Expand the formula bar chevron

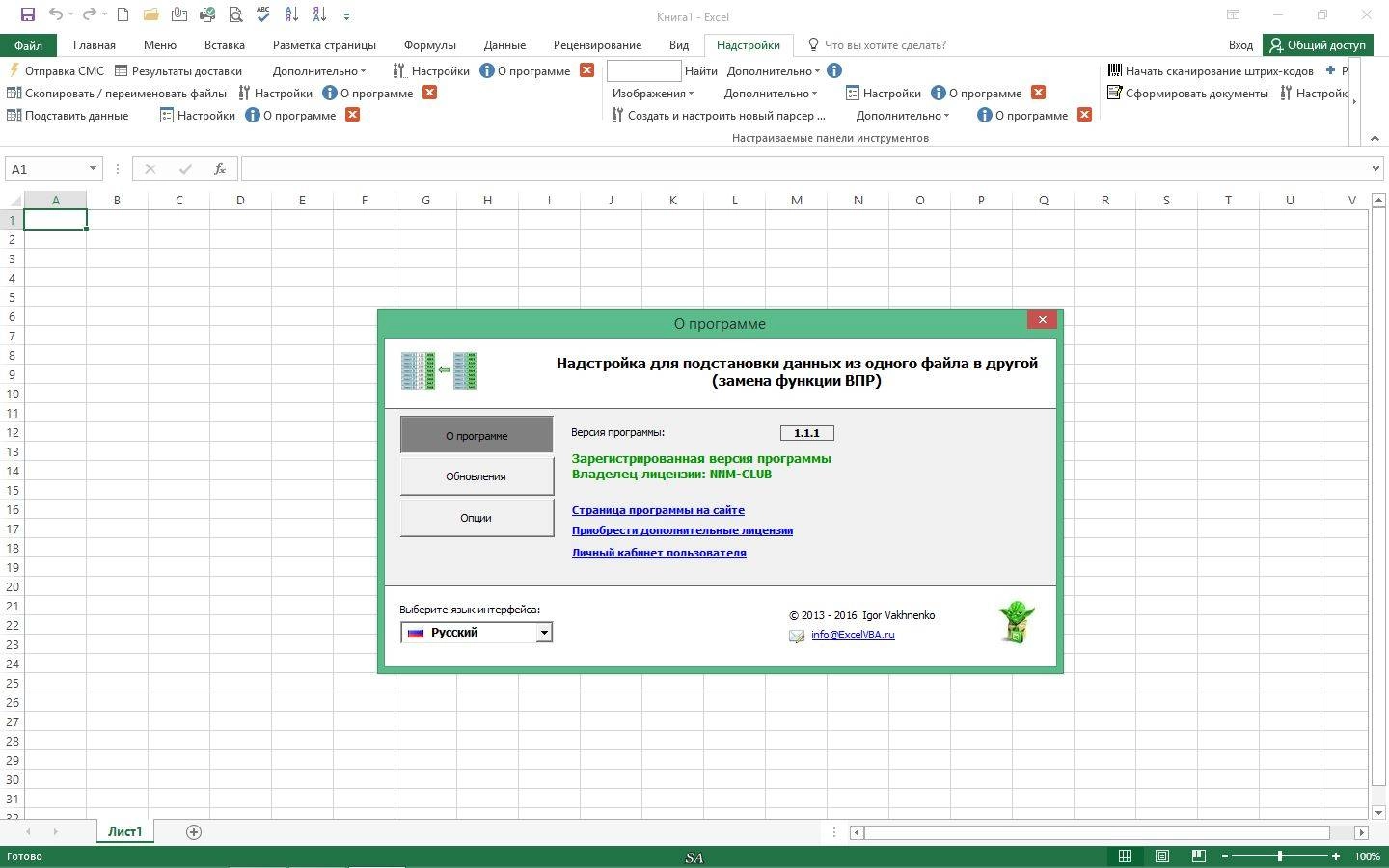tap(1375, 168)
